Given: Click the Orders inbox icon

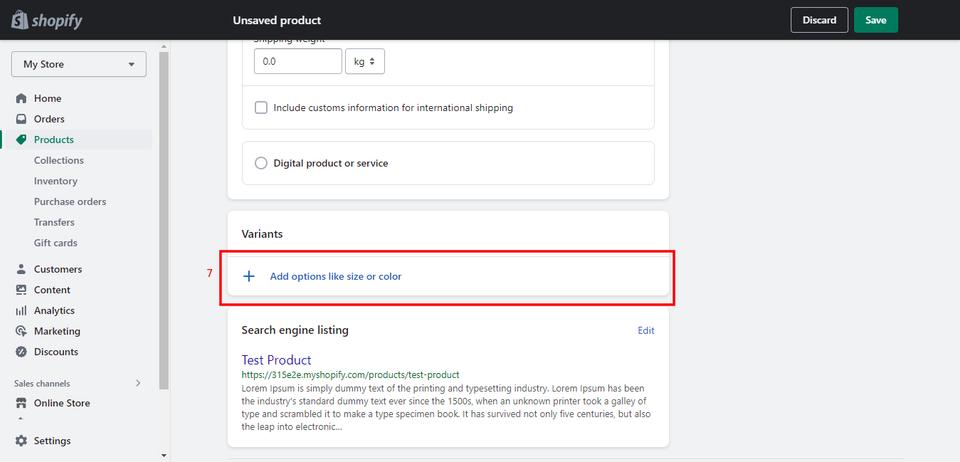Looking at the screenshot, I should pos(21,119).
